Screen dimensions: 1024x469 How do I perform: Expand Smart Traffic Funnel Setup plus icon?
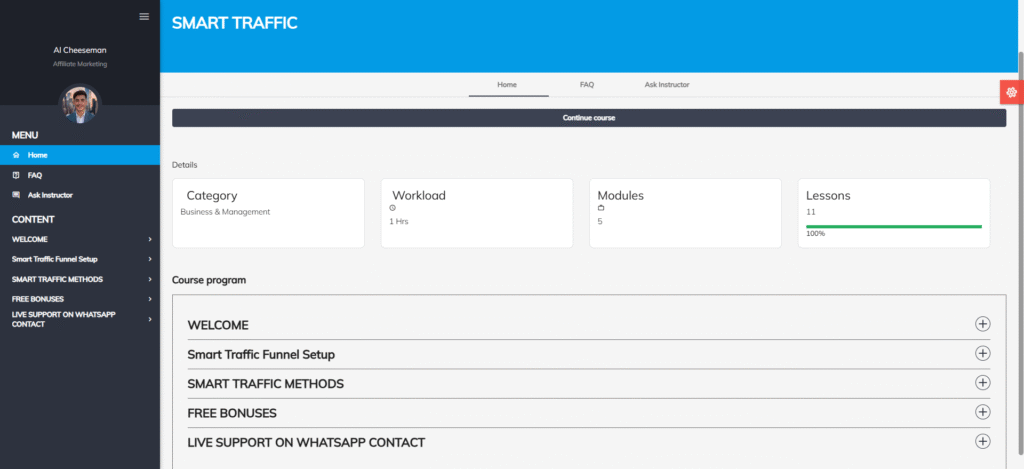982,353
